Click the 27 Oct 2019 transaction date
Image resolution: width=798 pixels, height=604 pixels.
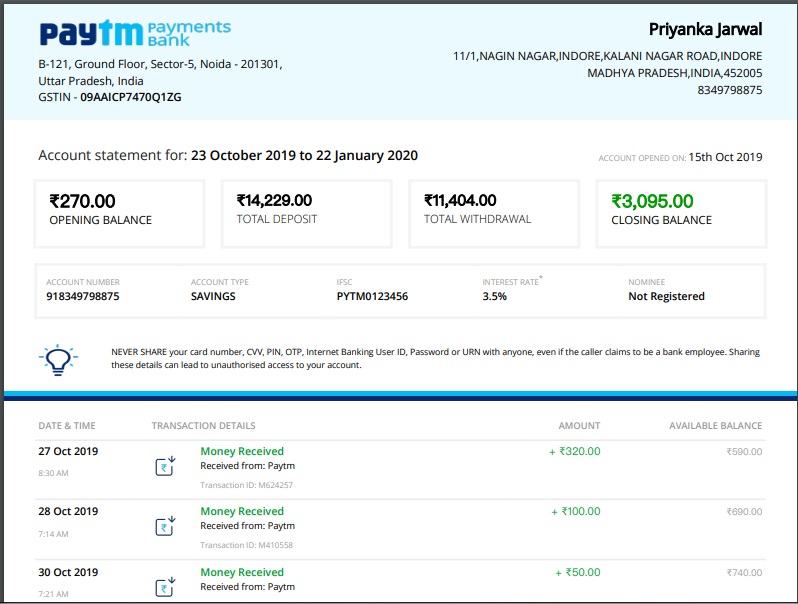(x=68, y=451)
